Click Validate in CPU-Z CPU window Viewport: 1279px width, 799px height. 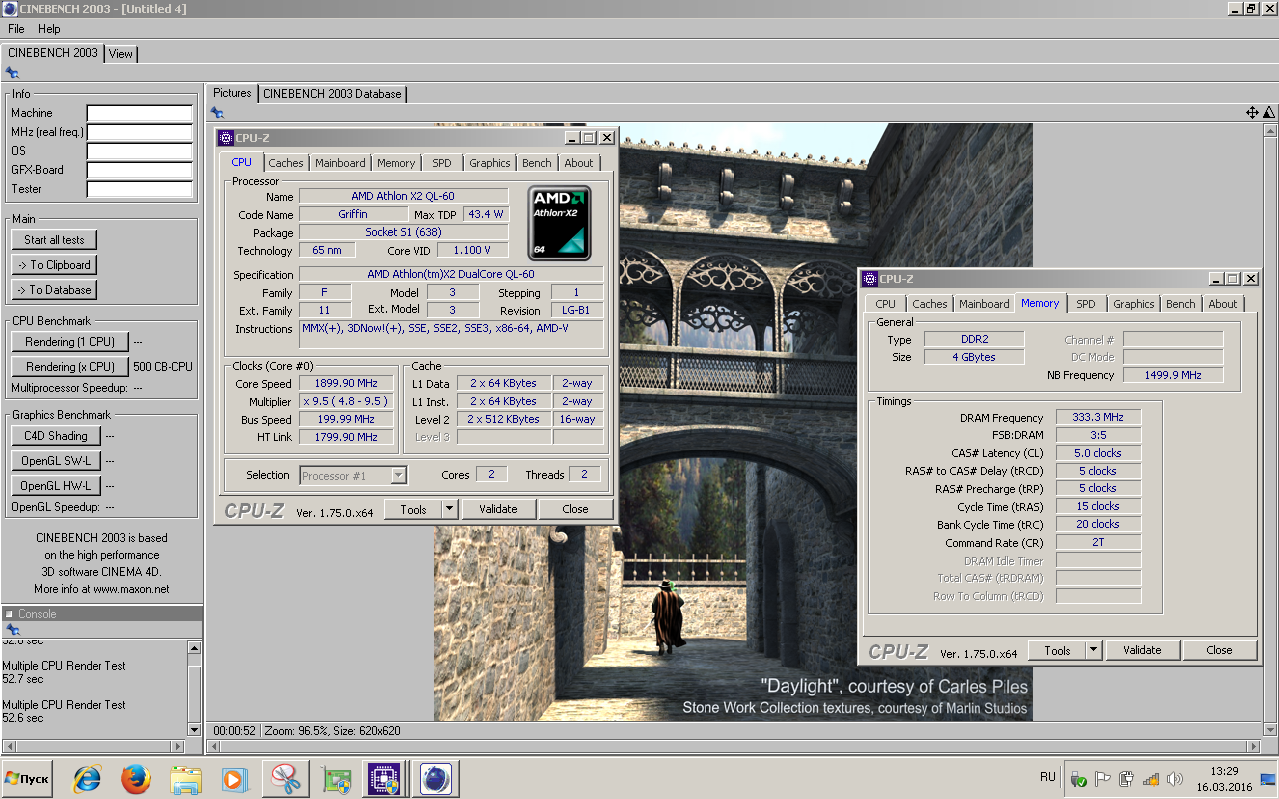tap(498, 509)
